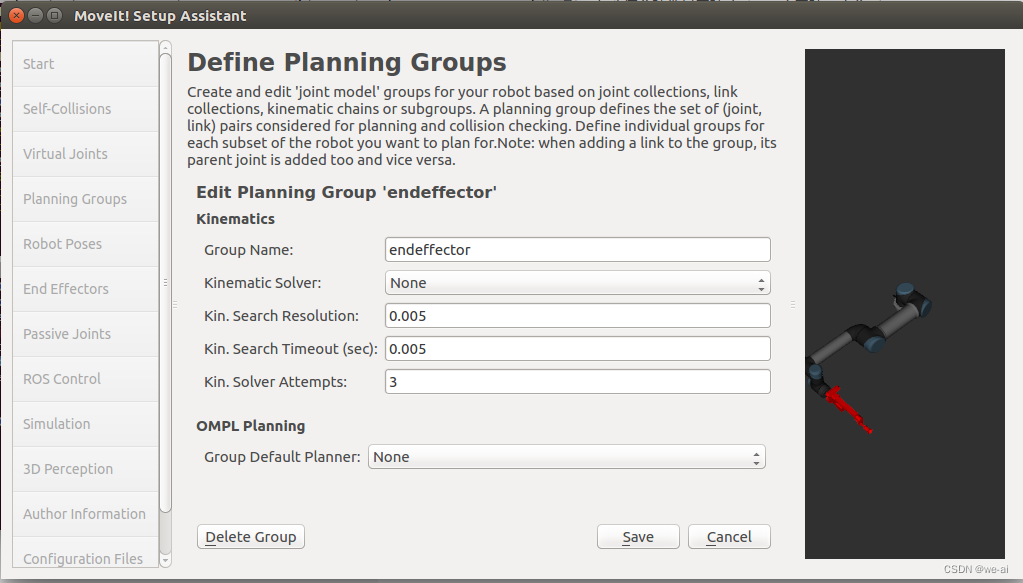This screenshot has width=1023, height=583.
Task: Open Passive Joints step
Action: click(85, 334)
